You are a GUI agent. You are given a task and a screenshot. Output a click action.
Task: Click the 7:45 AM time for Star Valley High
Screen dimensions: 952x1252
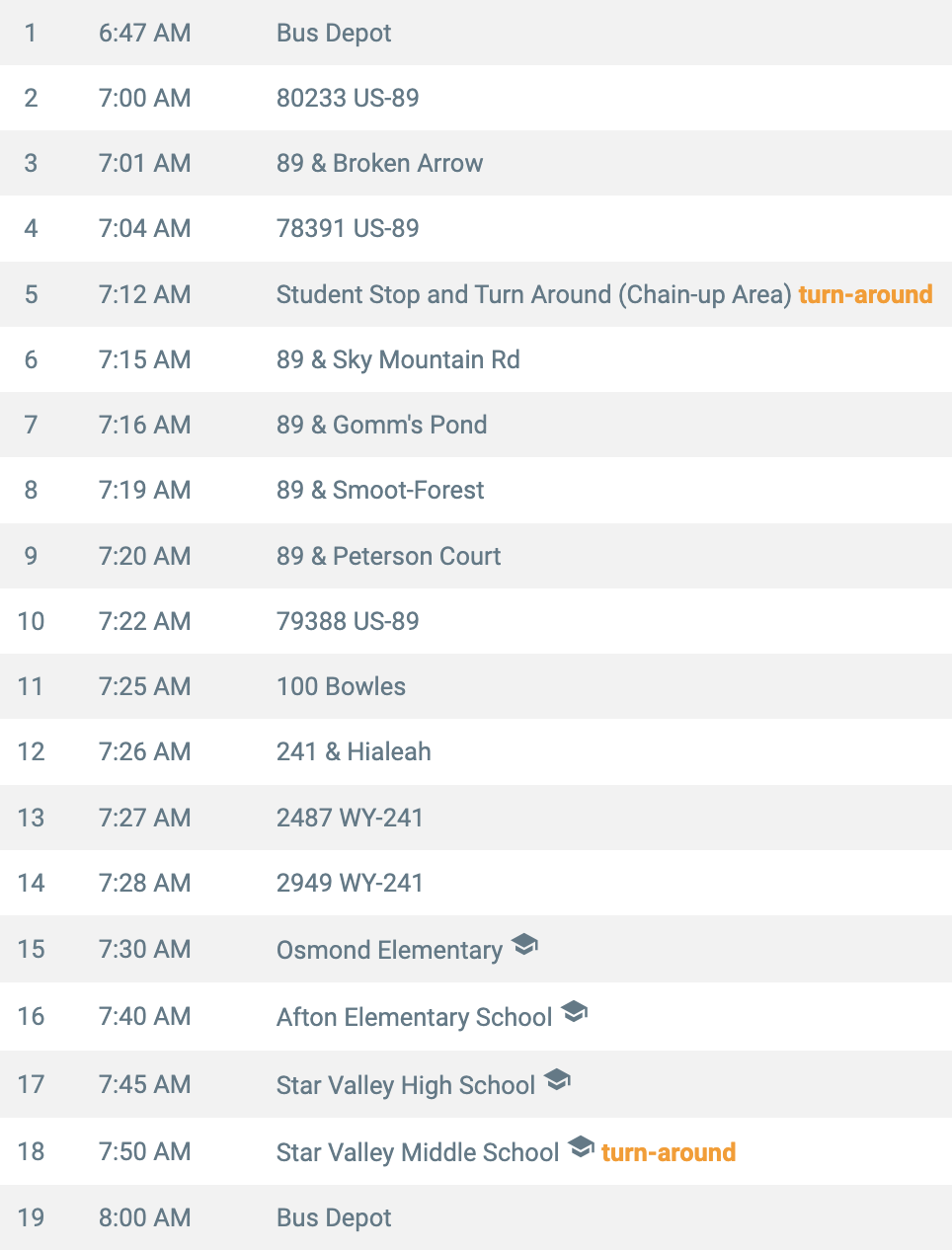[x=144, y=1084]
